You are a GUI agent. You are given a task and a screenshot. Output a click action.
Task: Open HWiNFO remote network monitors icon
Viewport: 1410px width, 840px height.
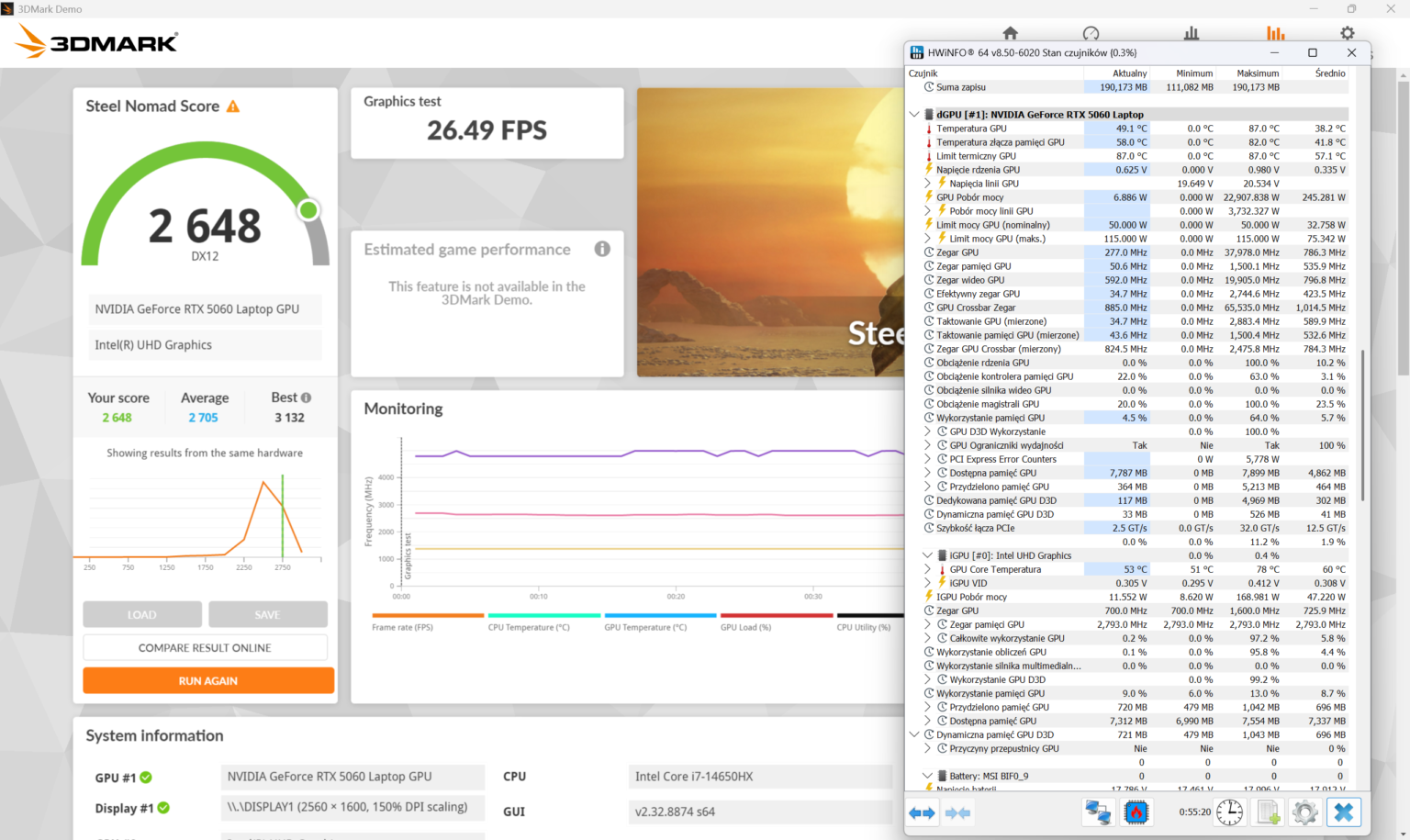[1098, 812]
